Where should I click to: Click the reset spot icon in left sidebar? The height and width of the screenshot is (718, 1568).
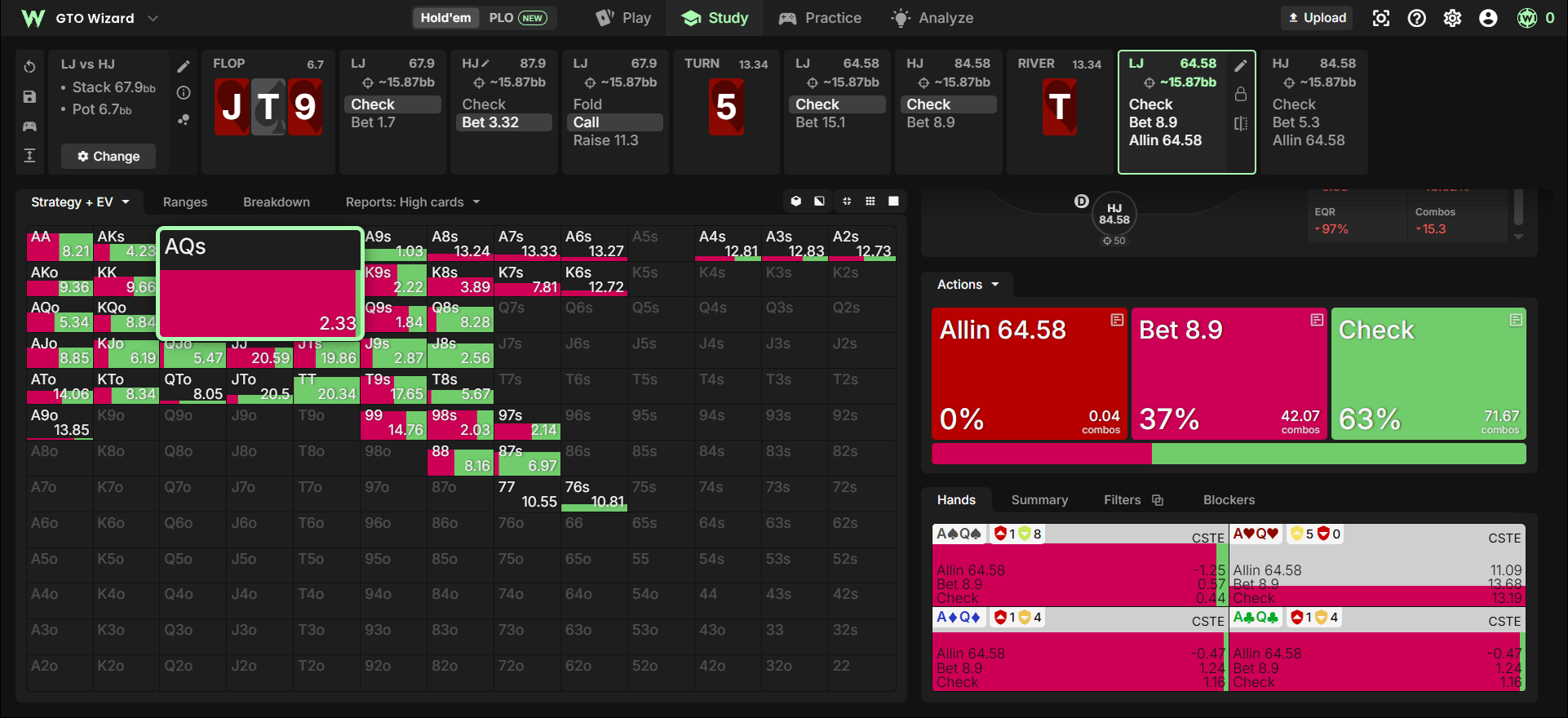click(29, 67)
